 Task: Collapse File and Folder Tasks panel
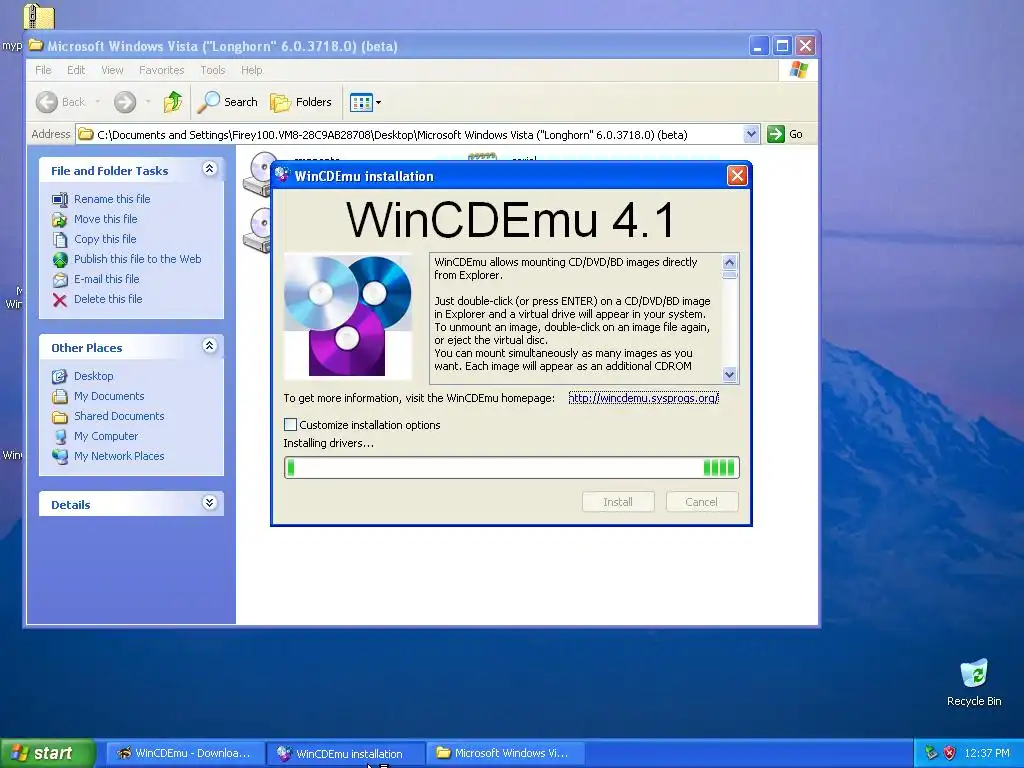tap(209, 169)
